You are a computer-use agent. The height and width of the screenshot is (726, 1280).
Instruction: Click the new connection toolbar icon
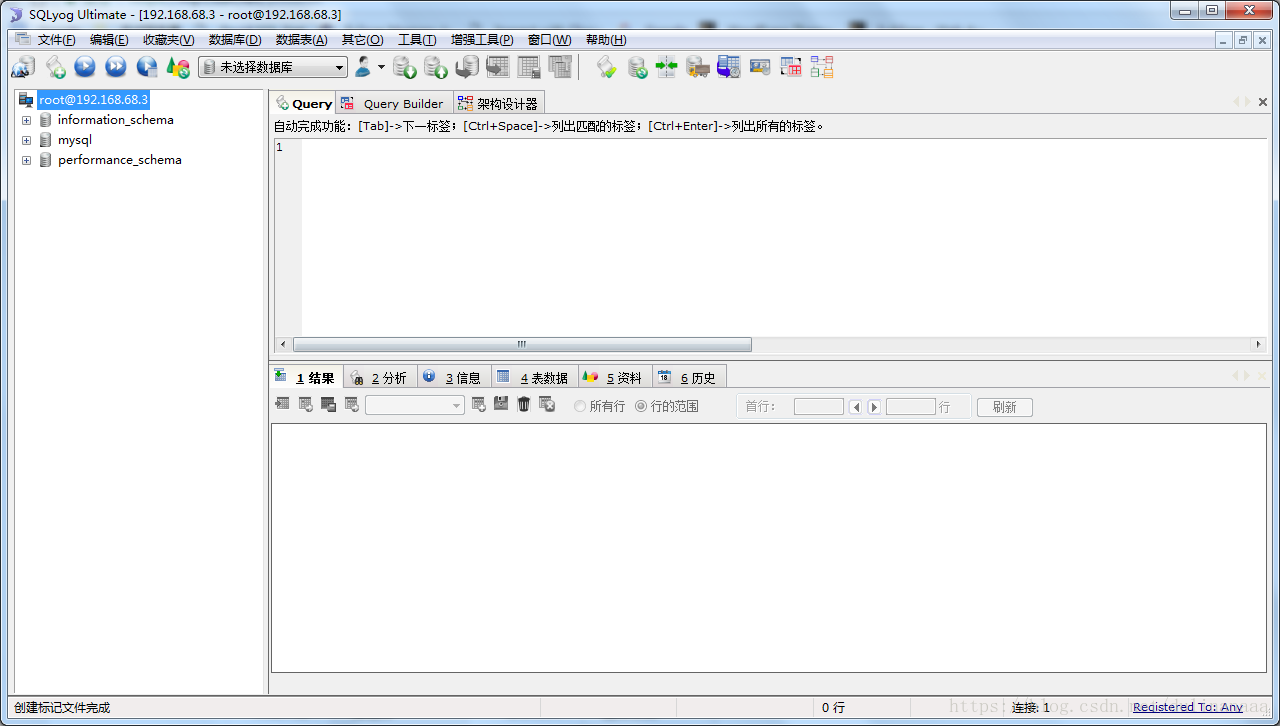pyautogui.click(x=23, y=67)
